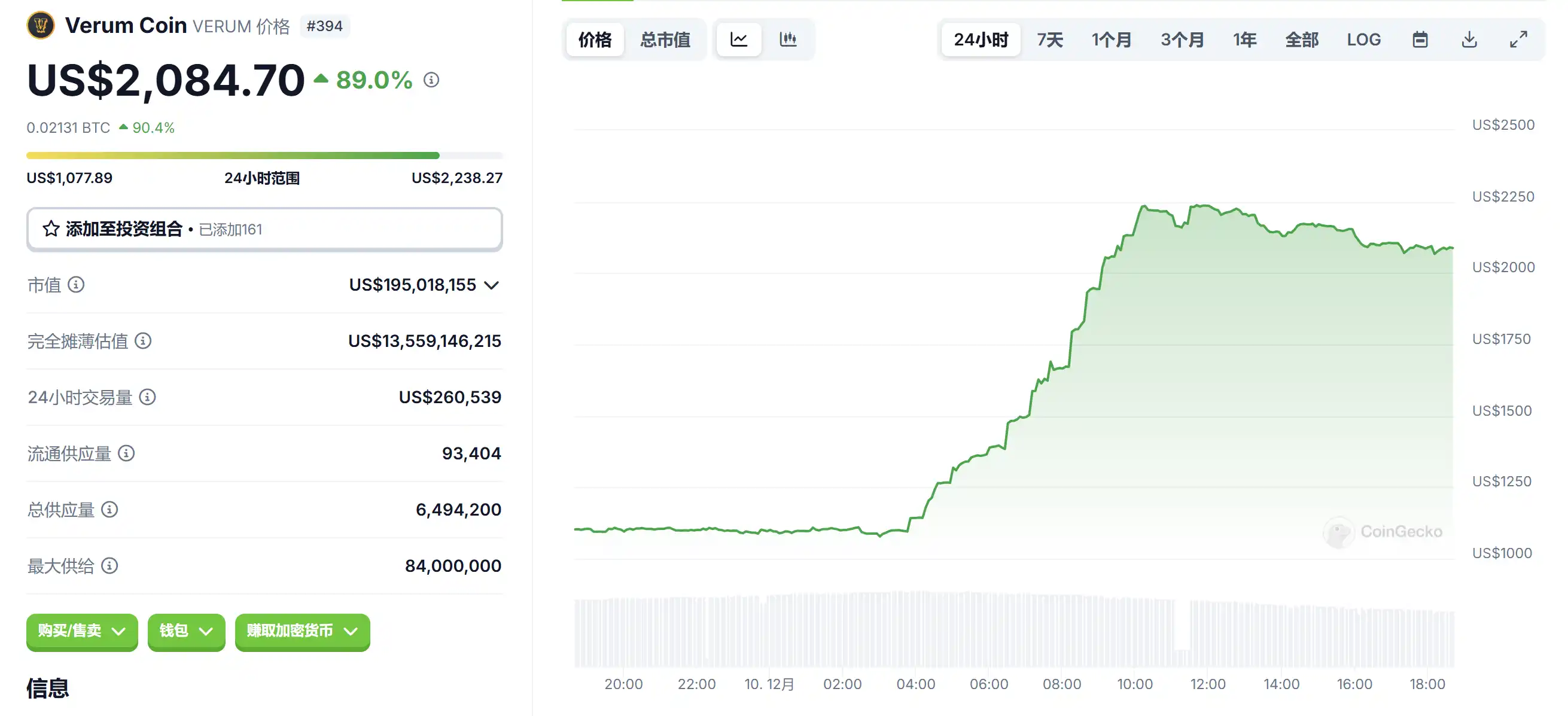
Task: Click the star icon to add to portfolio
Action: 51,229
